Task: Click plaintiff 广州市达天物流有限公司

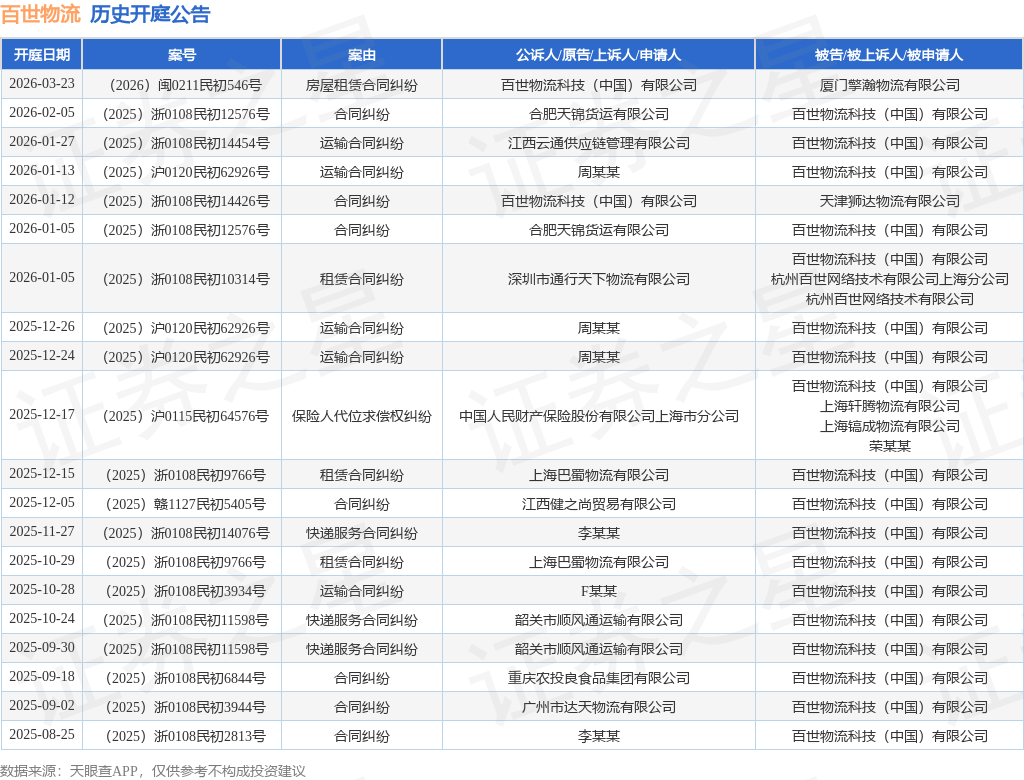Action: pos(599,707)
